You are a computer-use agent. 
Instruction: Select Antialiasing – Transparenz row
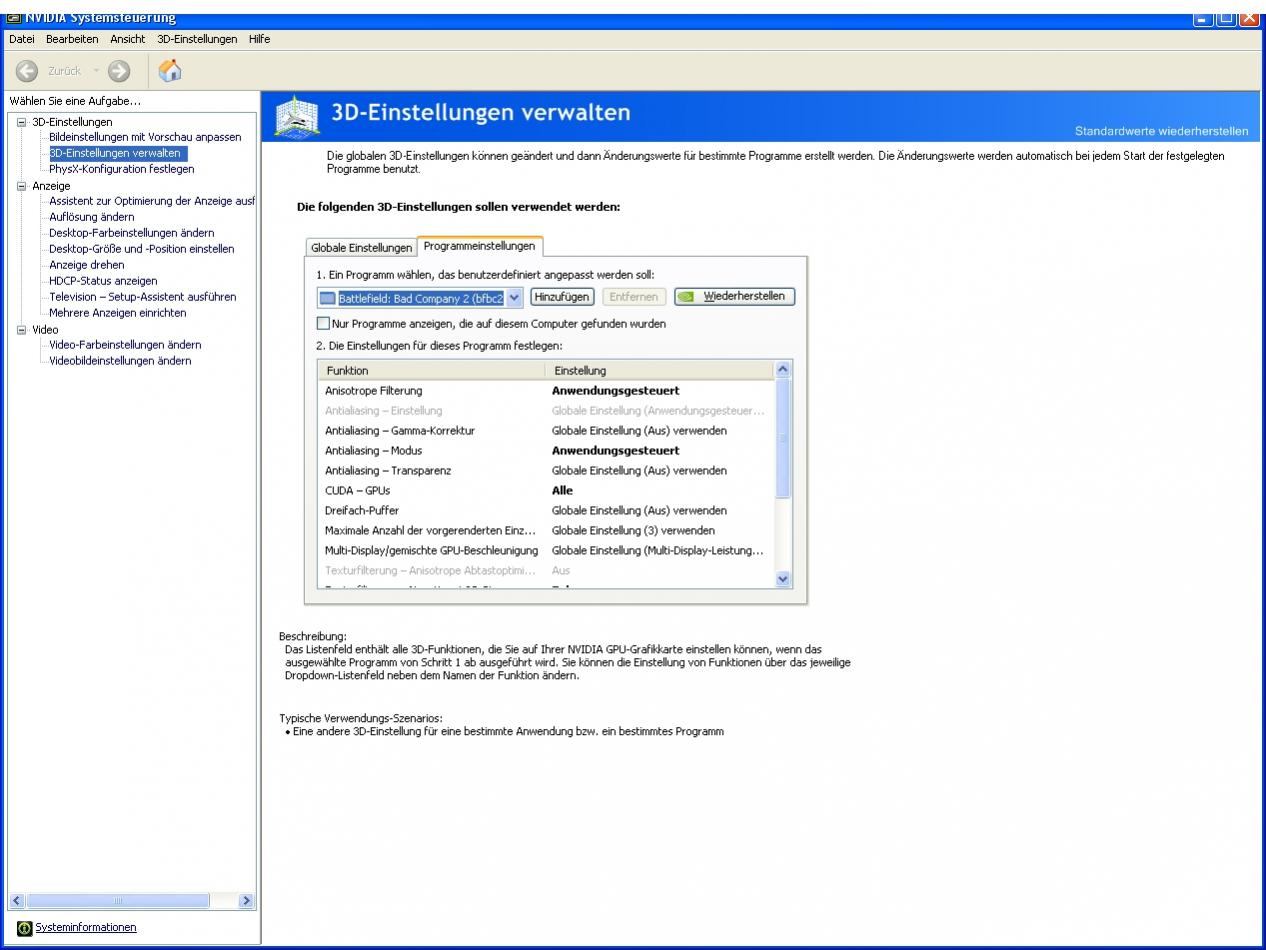click(x=546, y=471)
